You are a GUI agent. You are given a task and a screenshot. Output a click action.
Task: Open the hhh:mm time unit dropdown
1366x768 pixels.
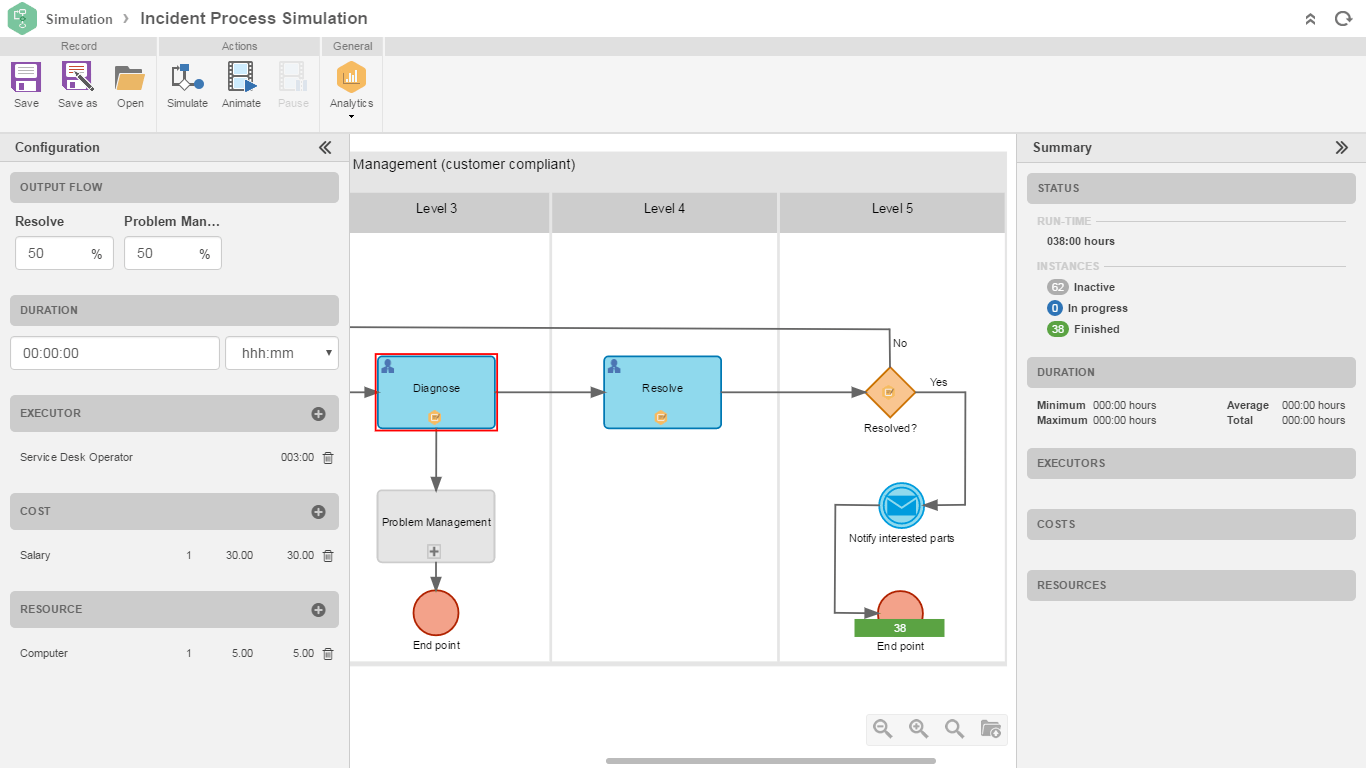click(282, 353)
